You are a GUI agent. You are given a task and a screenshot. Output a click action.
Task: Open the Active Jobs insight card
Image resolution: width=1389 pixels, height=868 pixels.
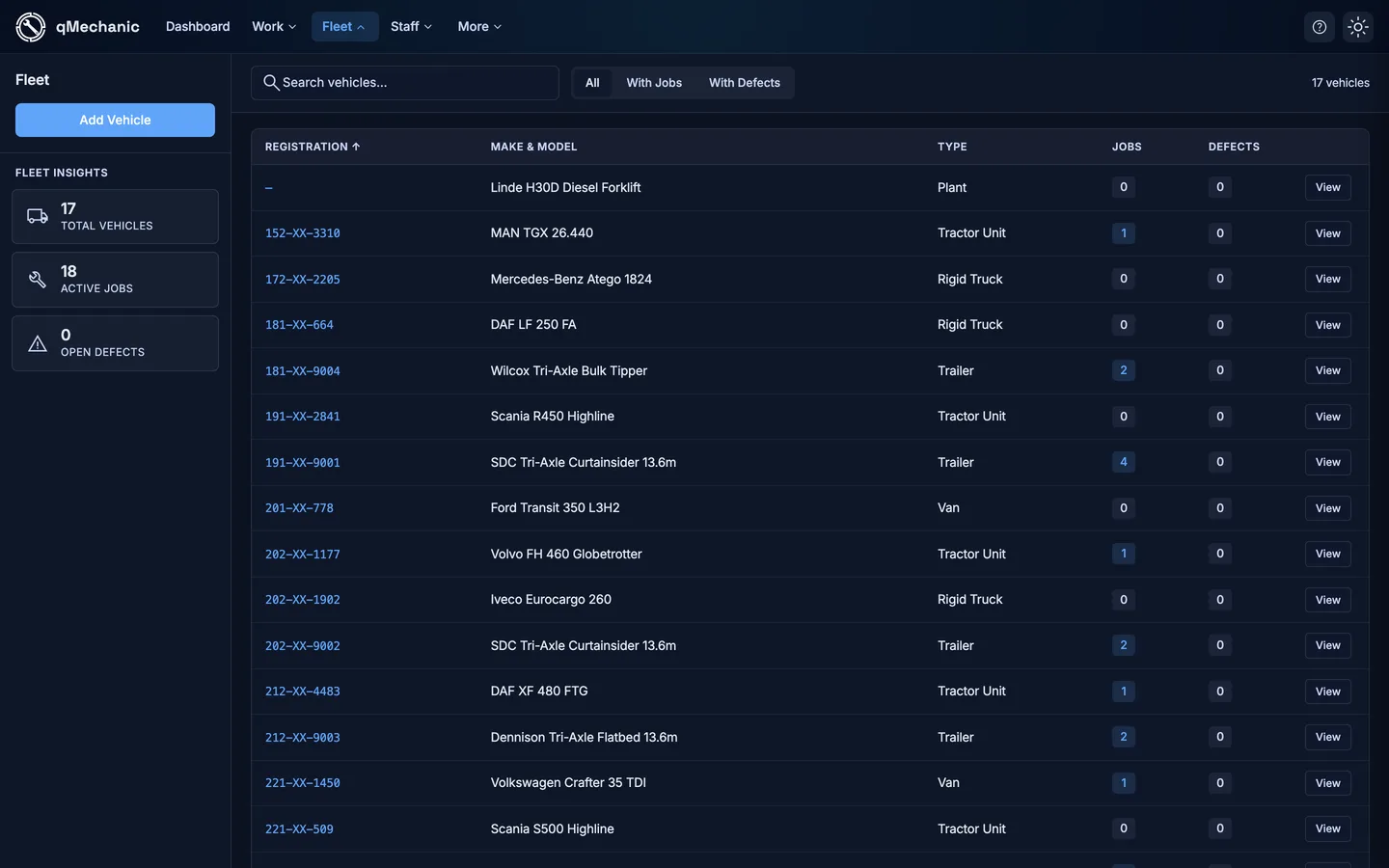(115, 280)
